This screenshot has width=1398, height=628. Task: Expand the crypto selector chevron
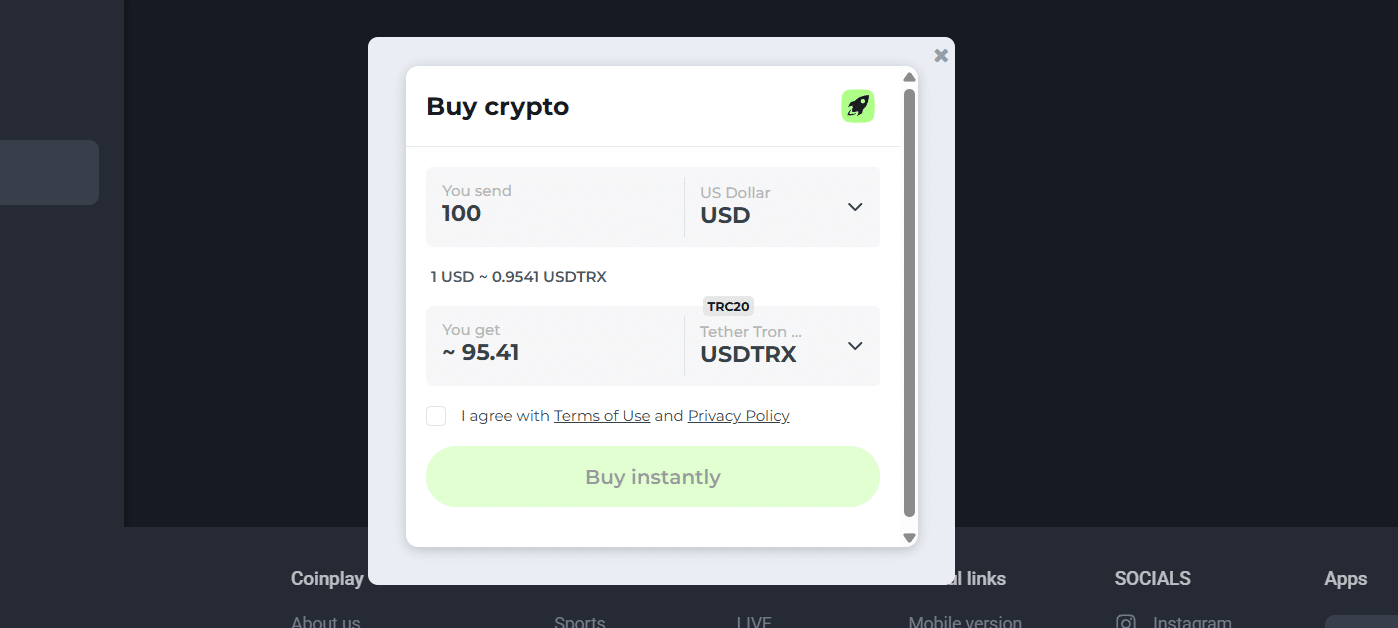click(x=855, y=345)
